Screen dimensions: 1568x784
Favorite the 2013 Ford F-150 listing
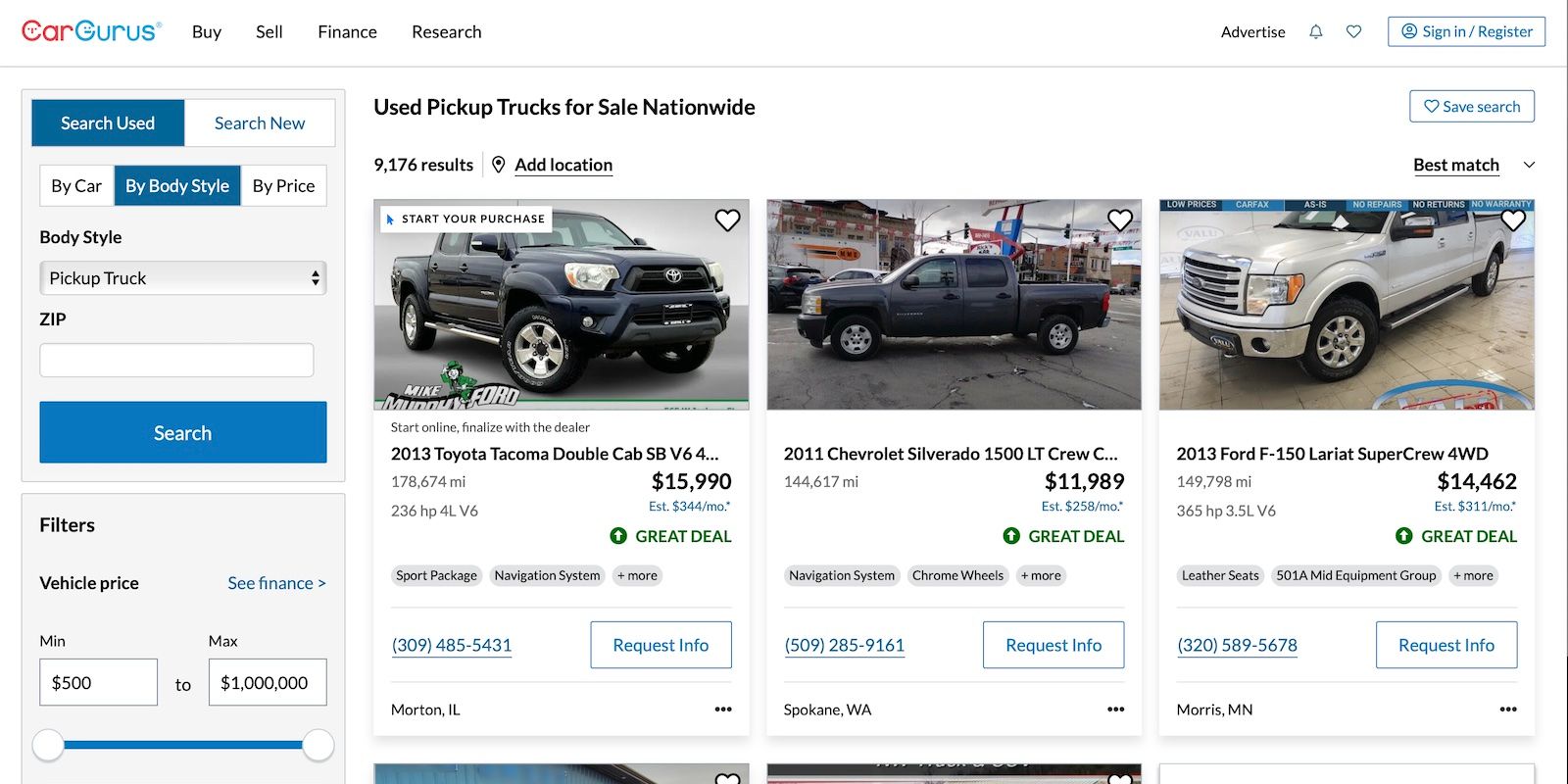[x=1513, y=220]
